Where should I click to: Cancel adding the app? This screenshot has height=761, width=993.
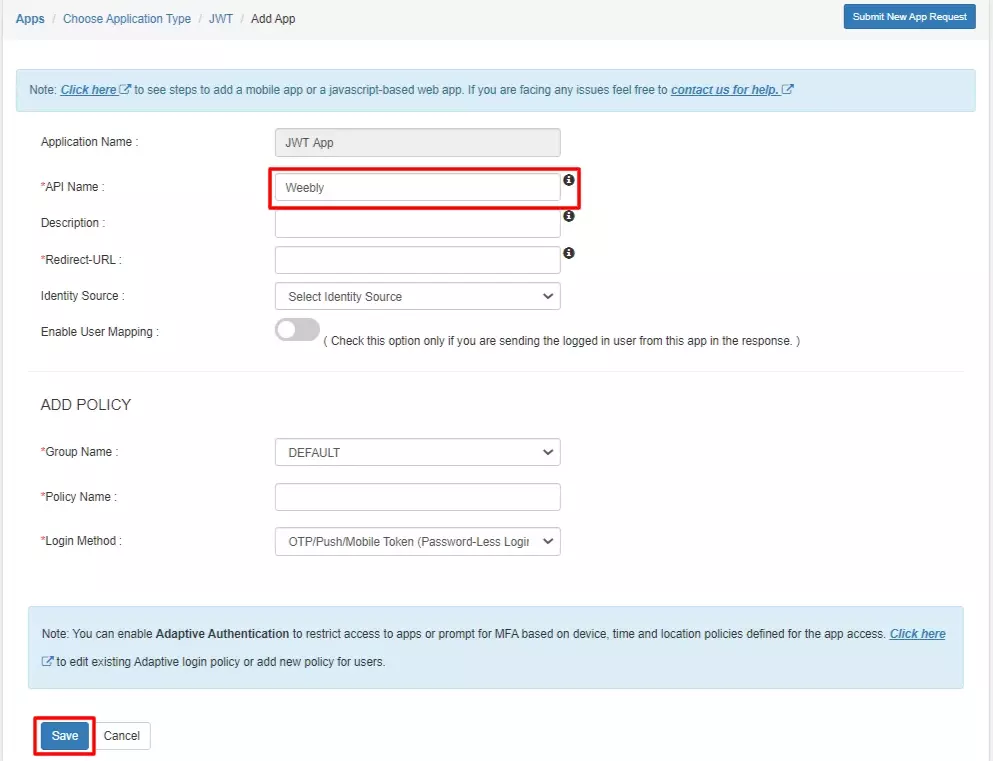[122, 736]
